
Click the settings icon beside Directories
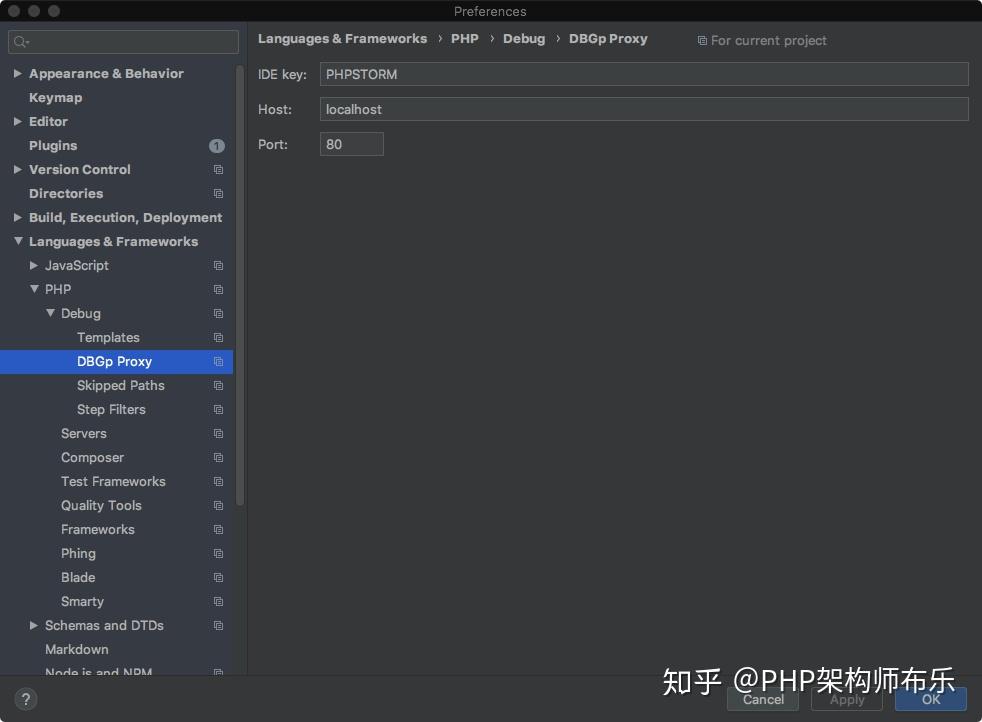pos(218,193)
